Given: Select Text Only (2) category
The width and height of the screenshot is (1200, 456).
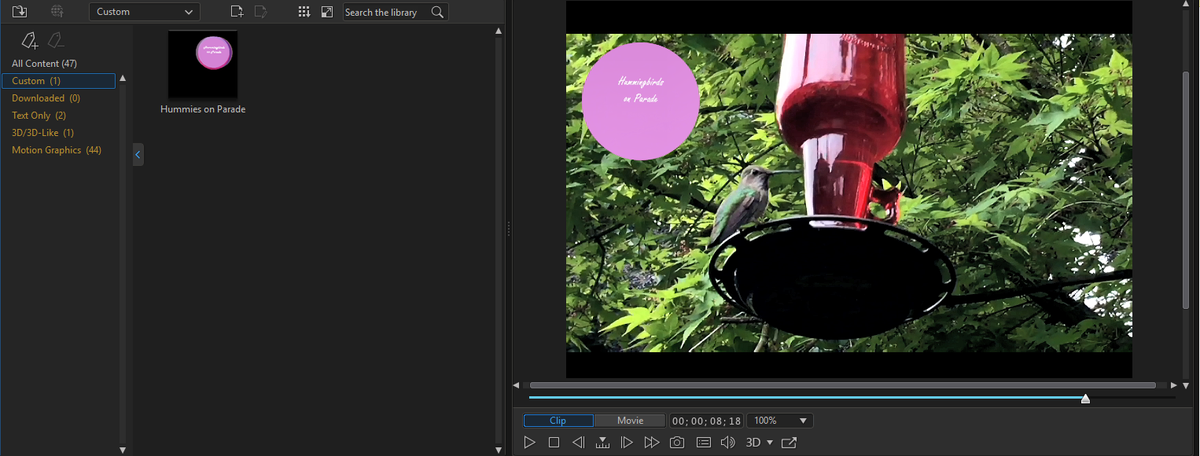Looking at the screenshot, I should point(39,116).
